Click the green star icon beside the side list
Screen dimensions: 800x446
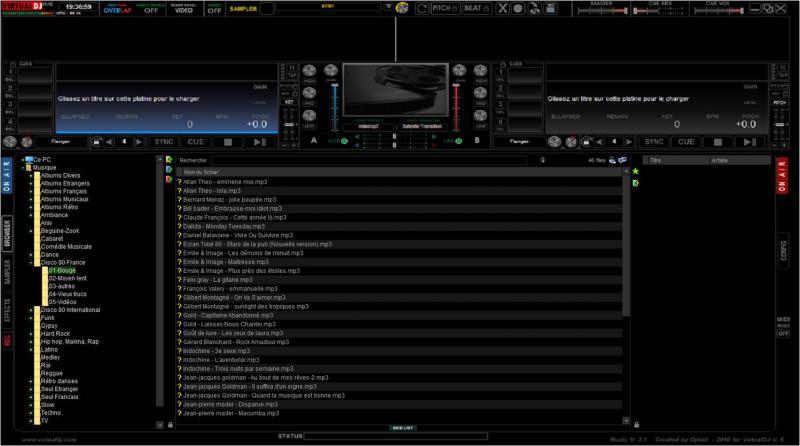pos(636,171)
